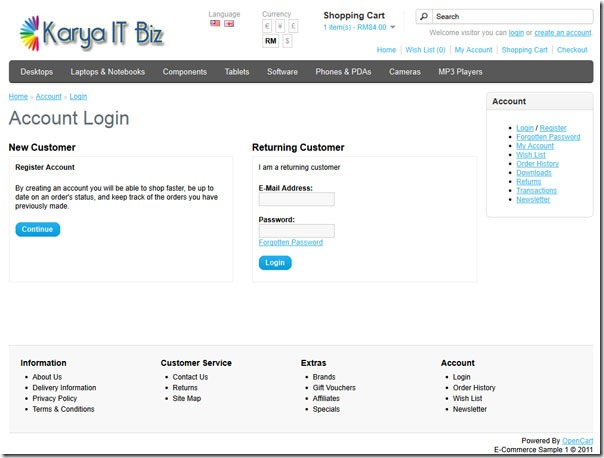Expand the shopping cart dropdown arrow
The image size is (604, 458).
click(x=393, y=27)
